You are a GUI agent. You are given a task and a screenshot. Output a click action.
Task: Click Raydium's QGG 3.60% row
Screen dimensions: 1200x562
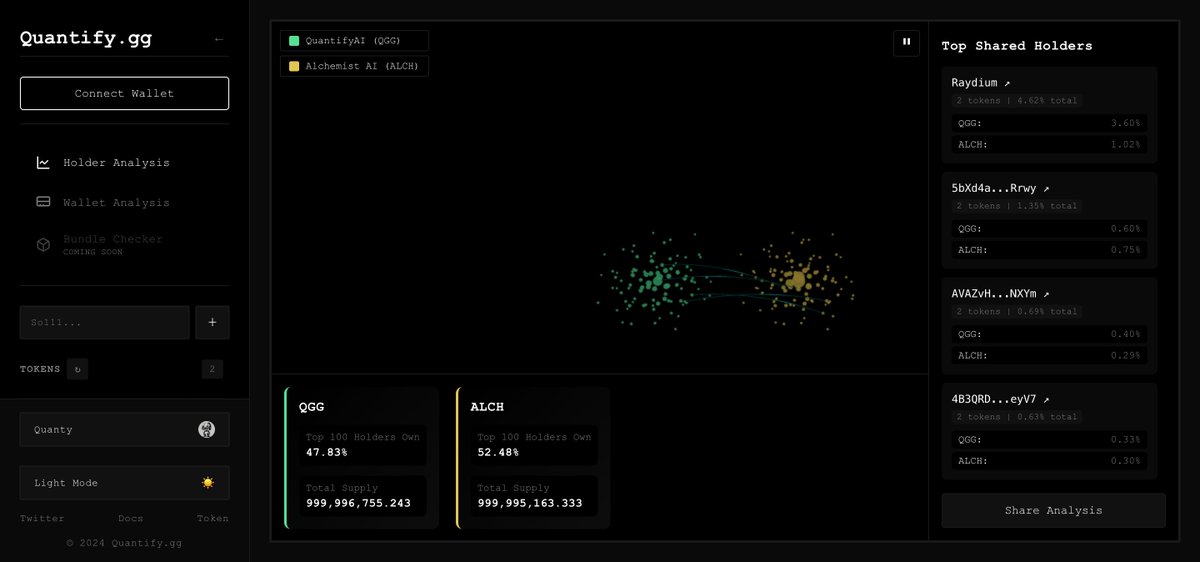(x=1049, y=123)
